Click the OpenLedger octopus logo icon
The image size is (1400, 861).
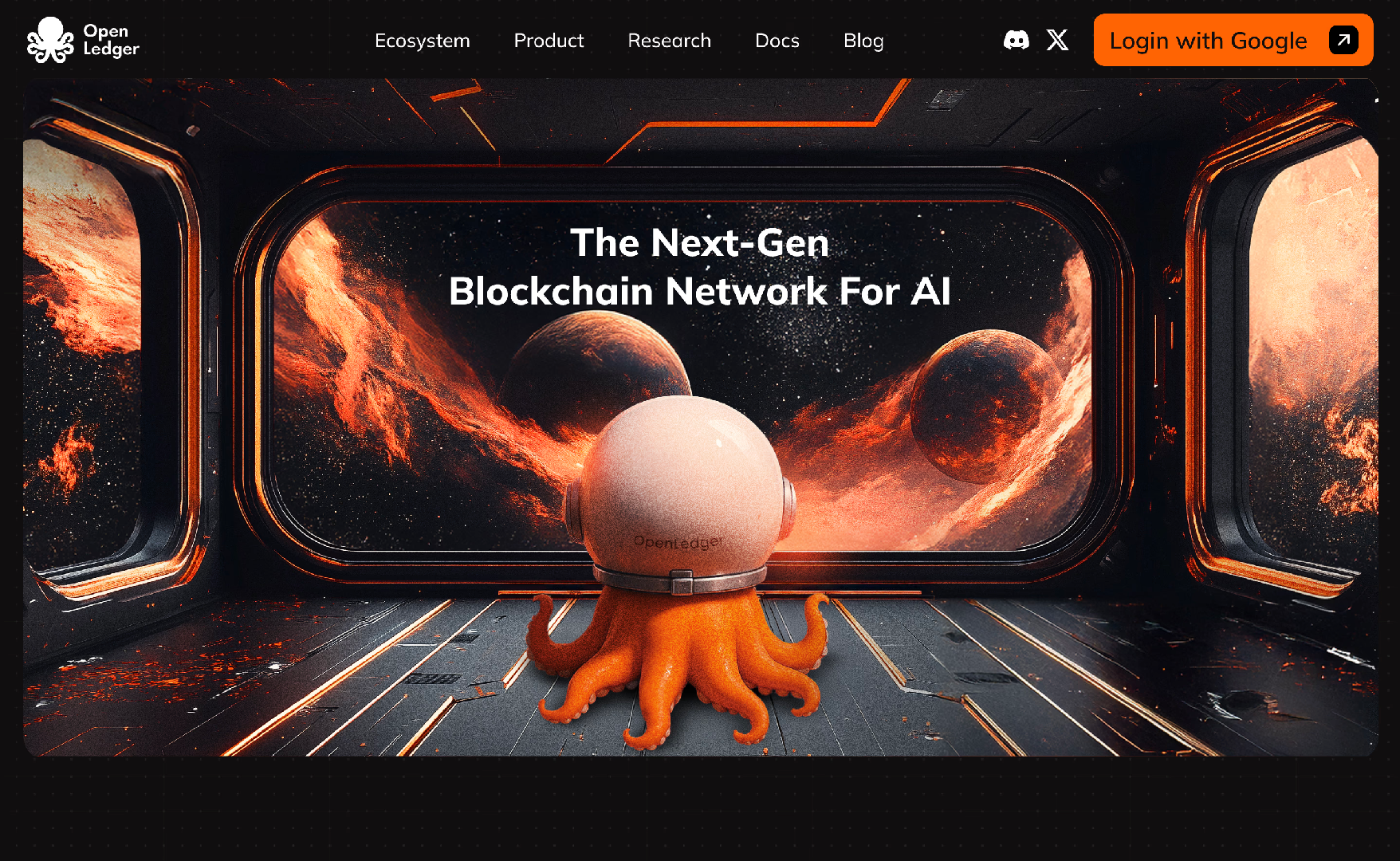(49, 40)
